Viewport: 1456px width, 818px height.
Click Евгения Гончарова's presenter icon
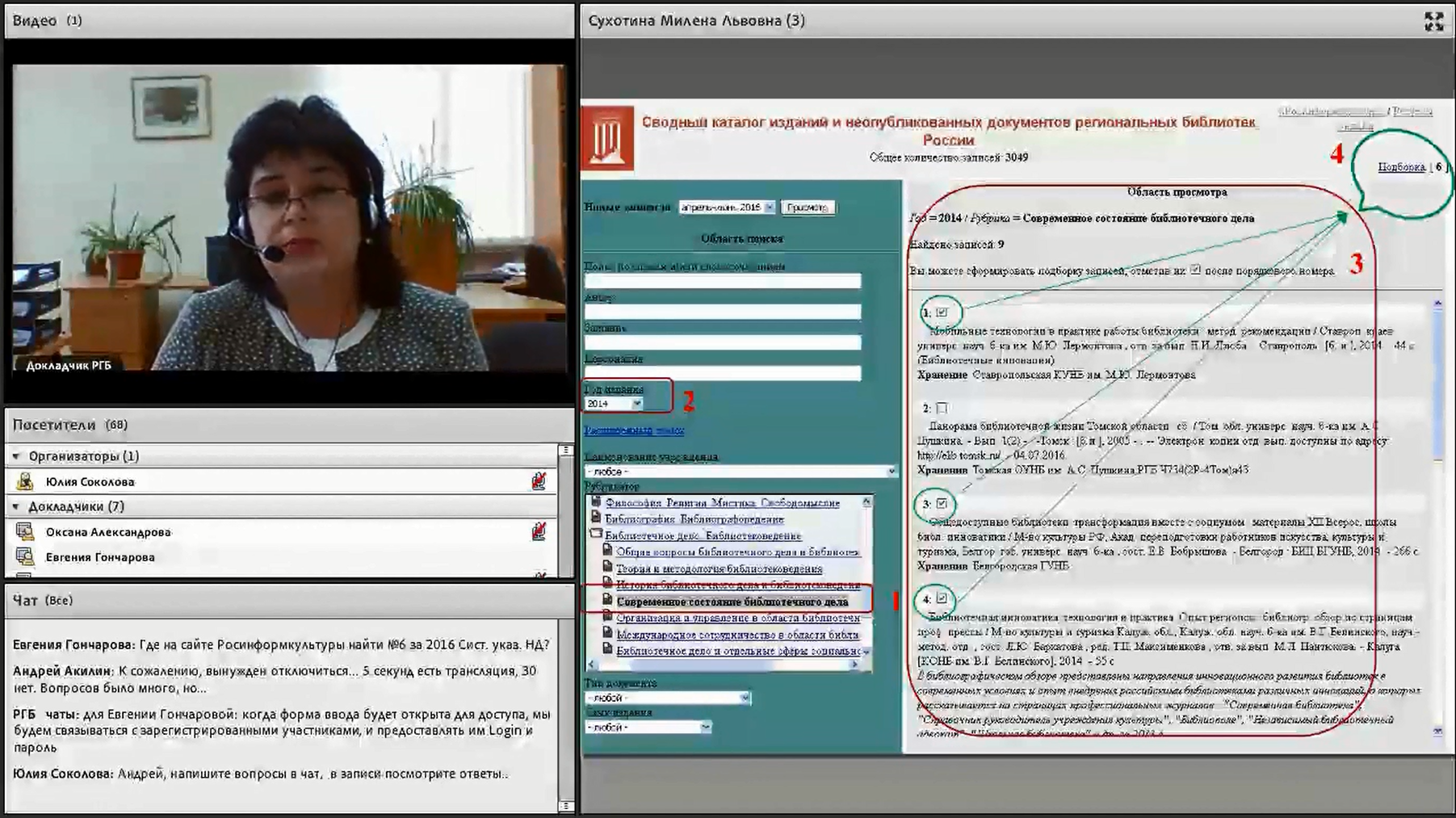(25, 557)
